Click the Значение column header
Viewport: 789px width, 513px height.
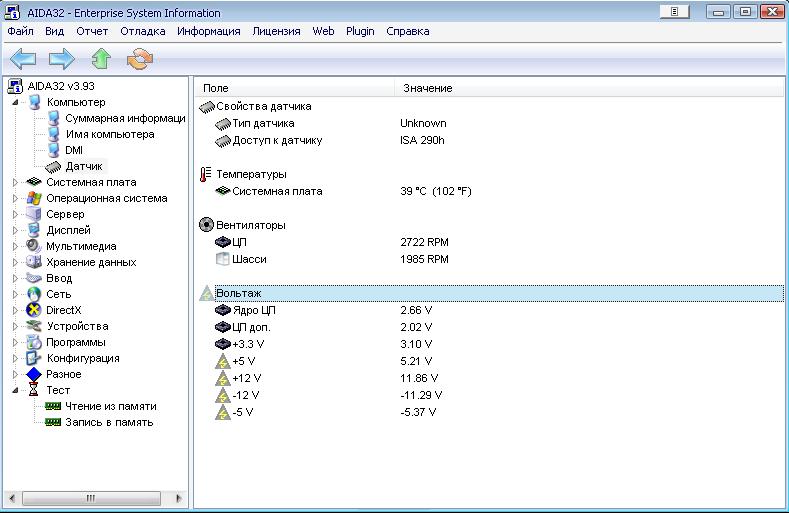[427, 88]
